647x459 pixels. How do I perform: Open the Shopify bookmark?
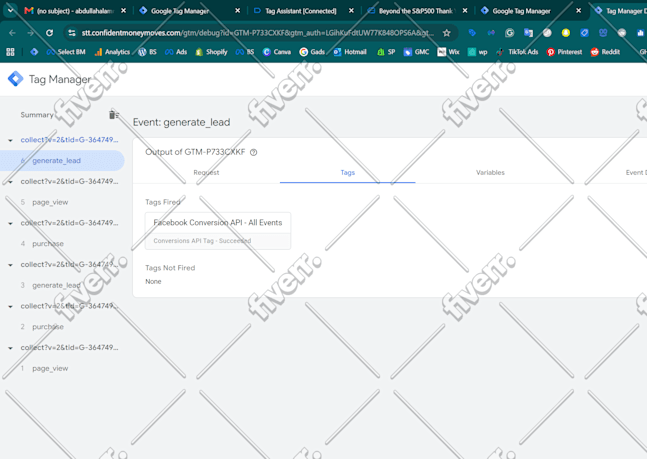click(211, 52)
